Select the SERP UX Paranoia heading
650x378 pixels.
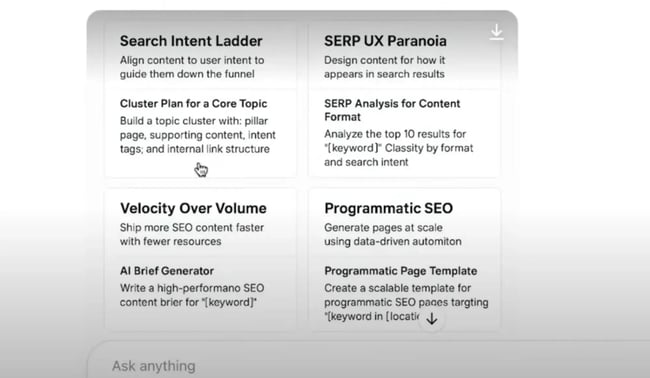(385, 41)
